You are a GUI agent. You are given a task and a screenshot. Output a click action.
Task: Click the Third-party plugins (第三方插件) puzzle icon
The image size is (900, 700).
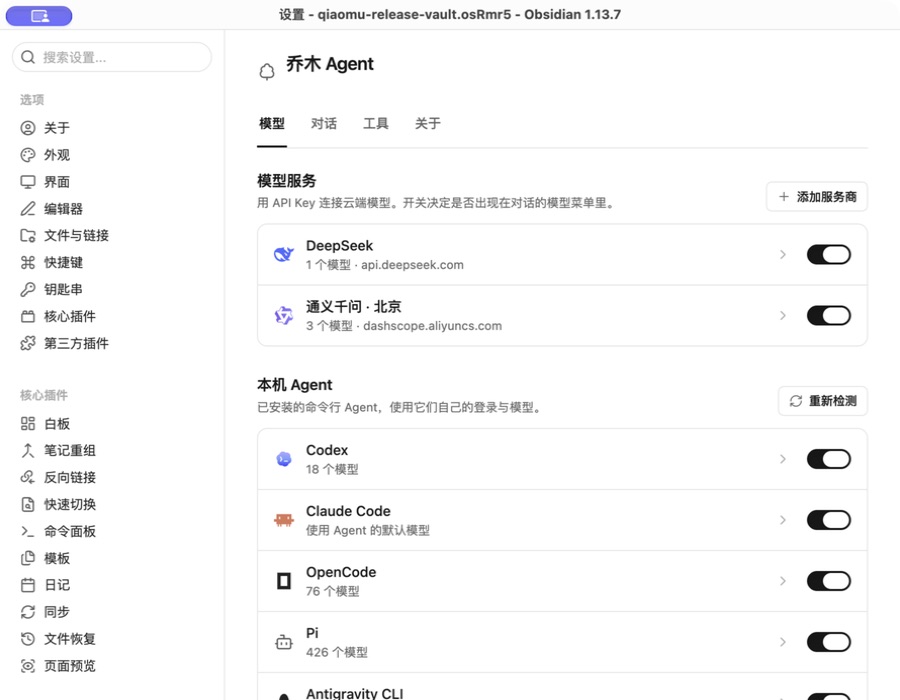(x=28, y=343)
